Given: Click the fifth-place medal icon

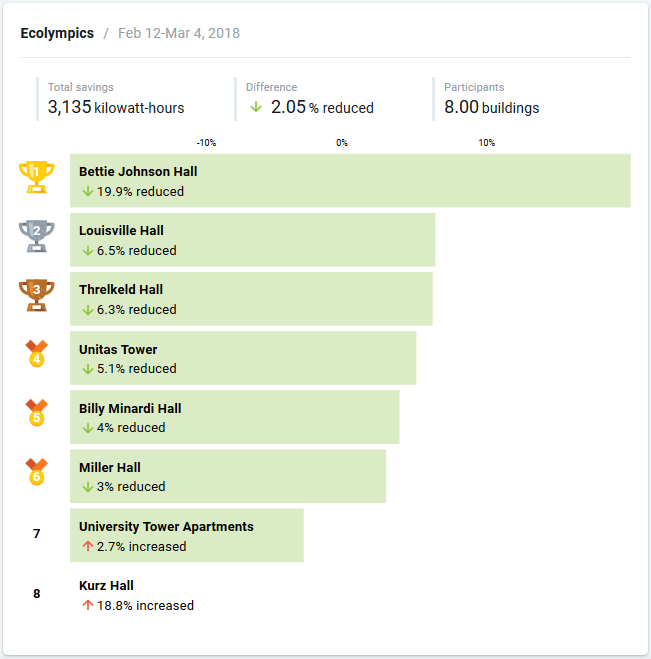Looking at the screenshot, I should point(37,413).
